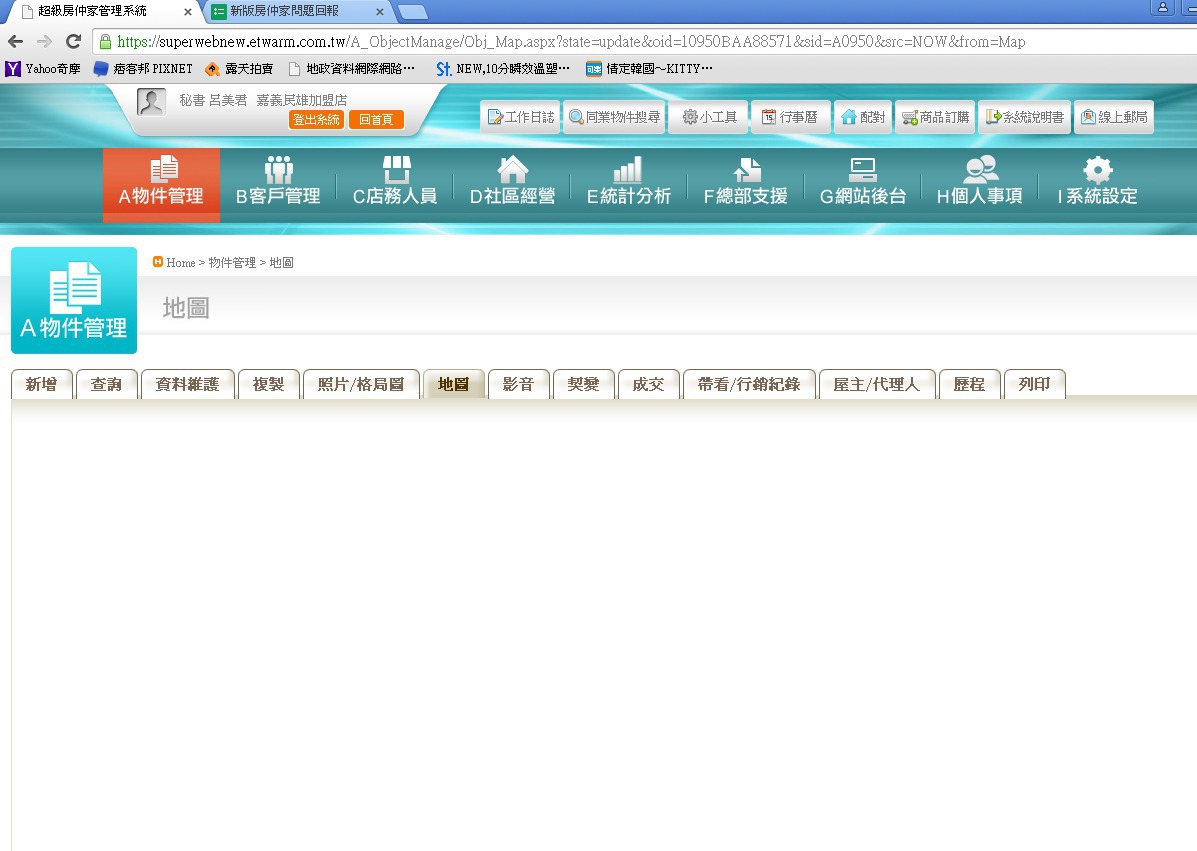Open 地政資料網際網路 bookmark
Screen dimensions: 1197x851
click(351, 69)
